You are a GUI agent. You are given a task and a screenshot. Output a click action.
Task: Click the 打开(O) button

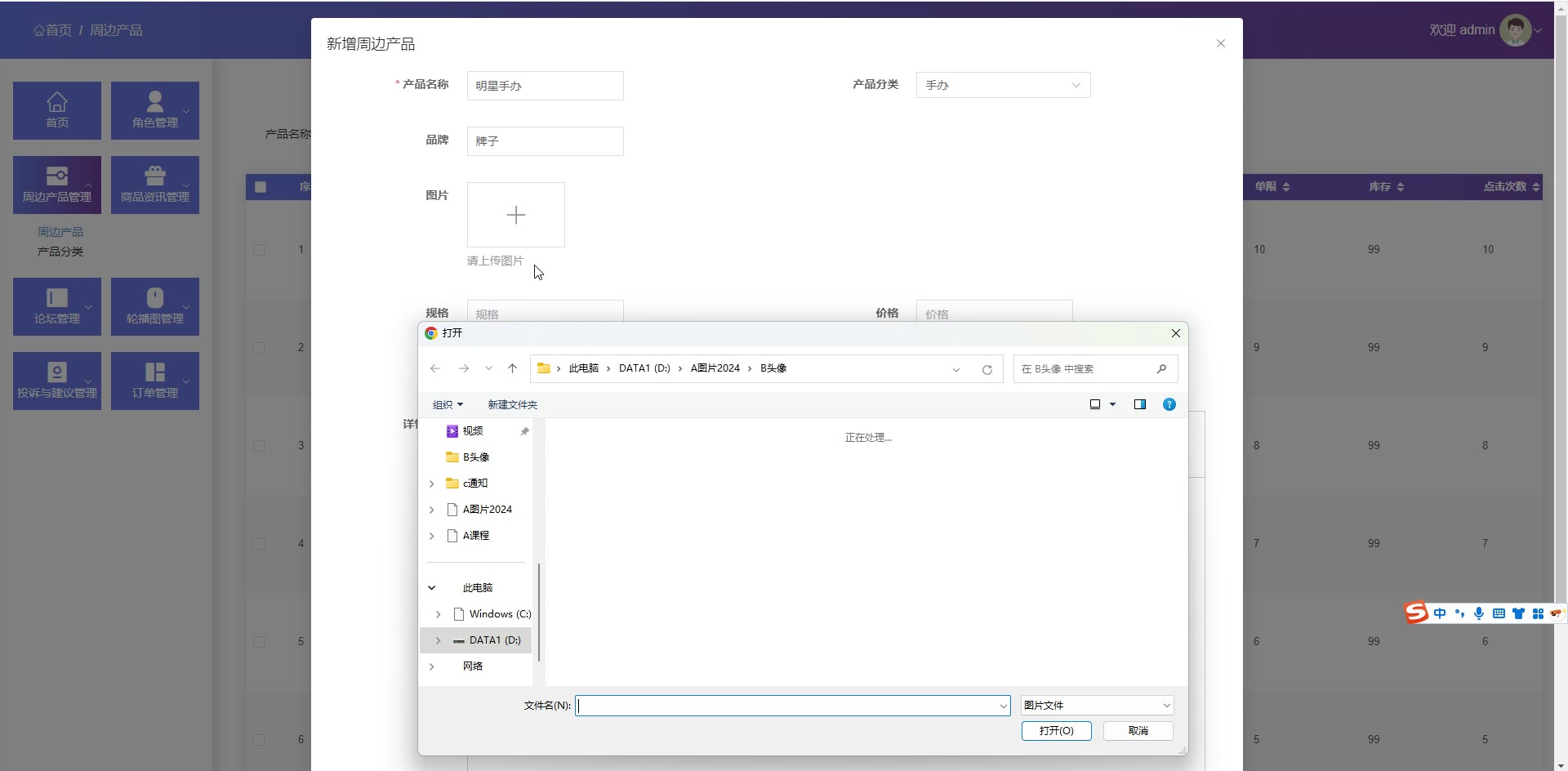pyautogui.click(x=1056, y=730)
